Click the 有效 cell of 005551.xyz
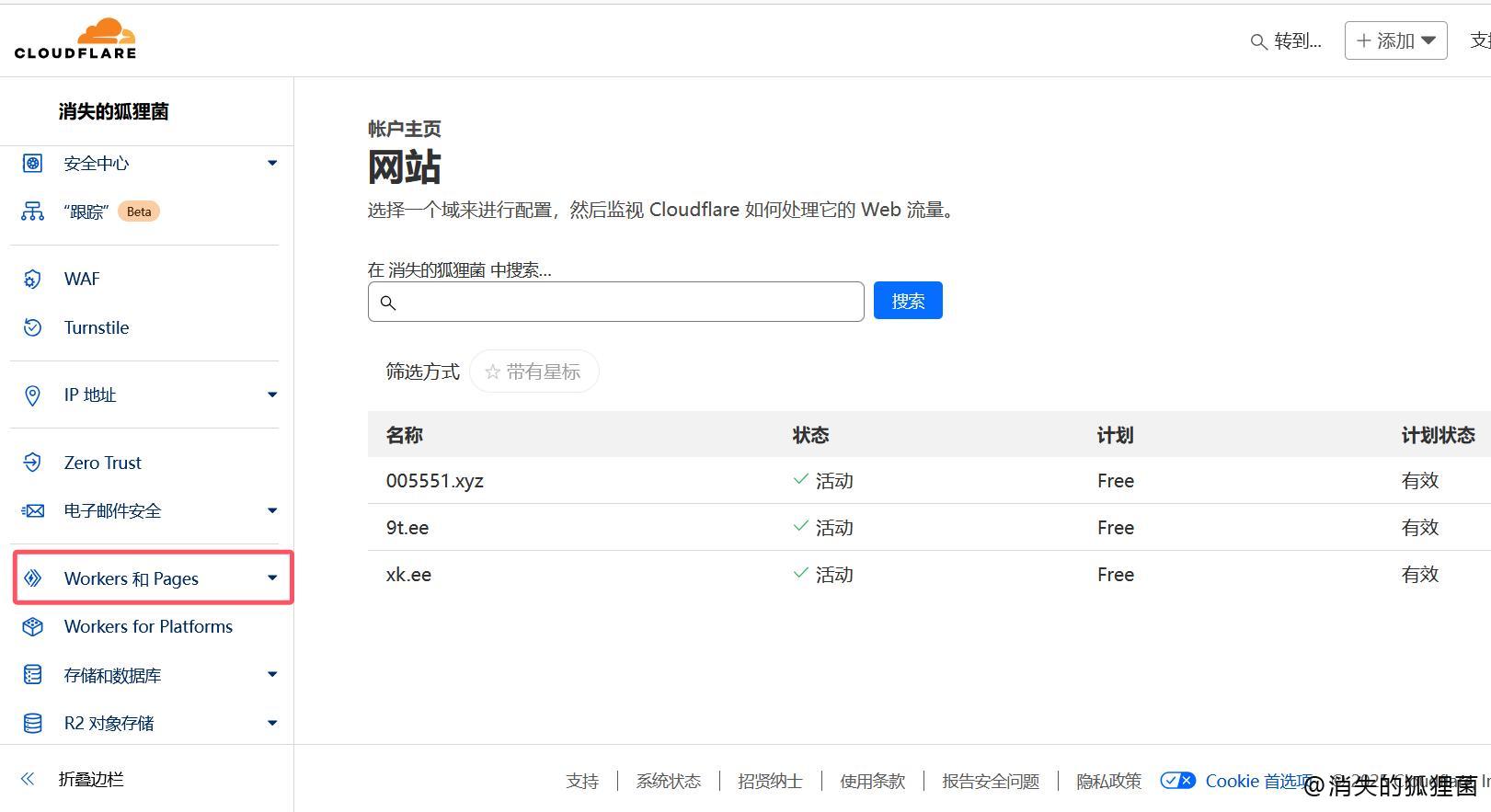 (x=1419, y=480)
